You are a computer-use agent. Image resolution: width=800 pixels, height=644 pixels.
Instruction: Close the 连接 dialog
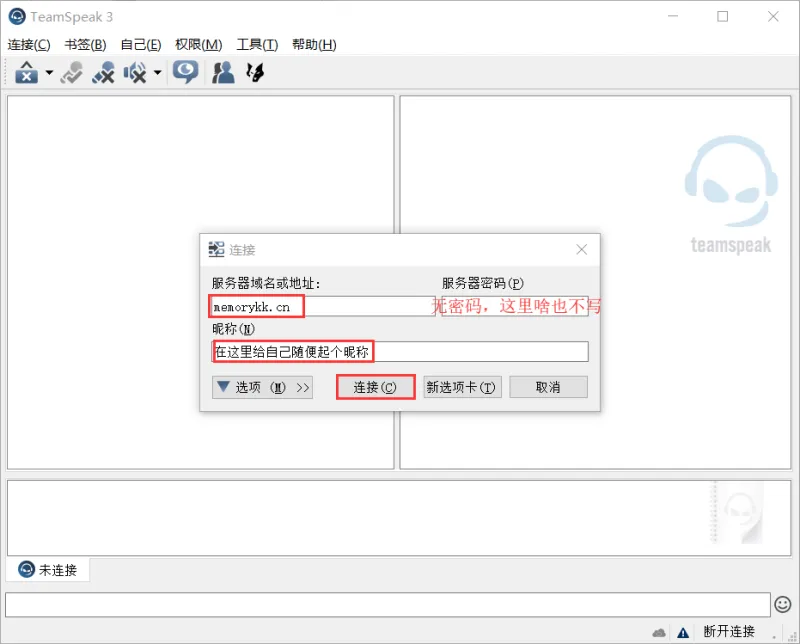[x=582, y=250]
